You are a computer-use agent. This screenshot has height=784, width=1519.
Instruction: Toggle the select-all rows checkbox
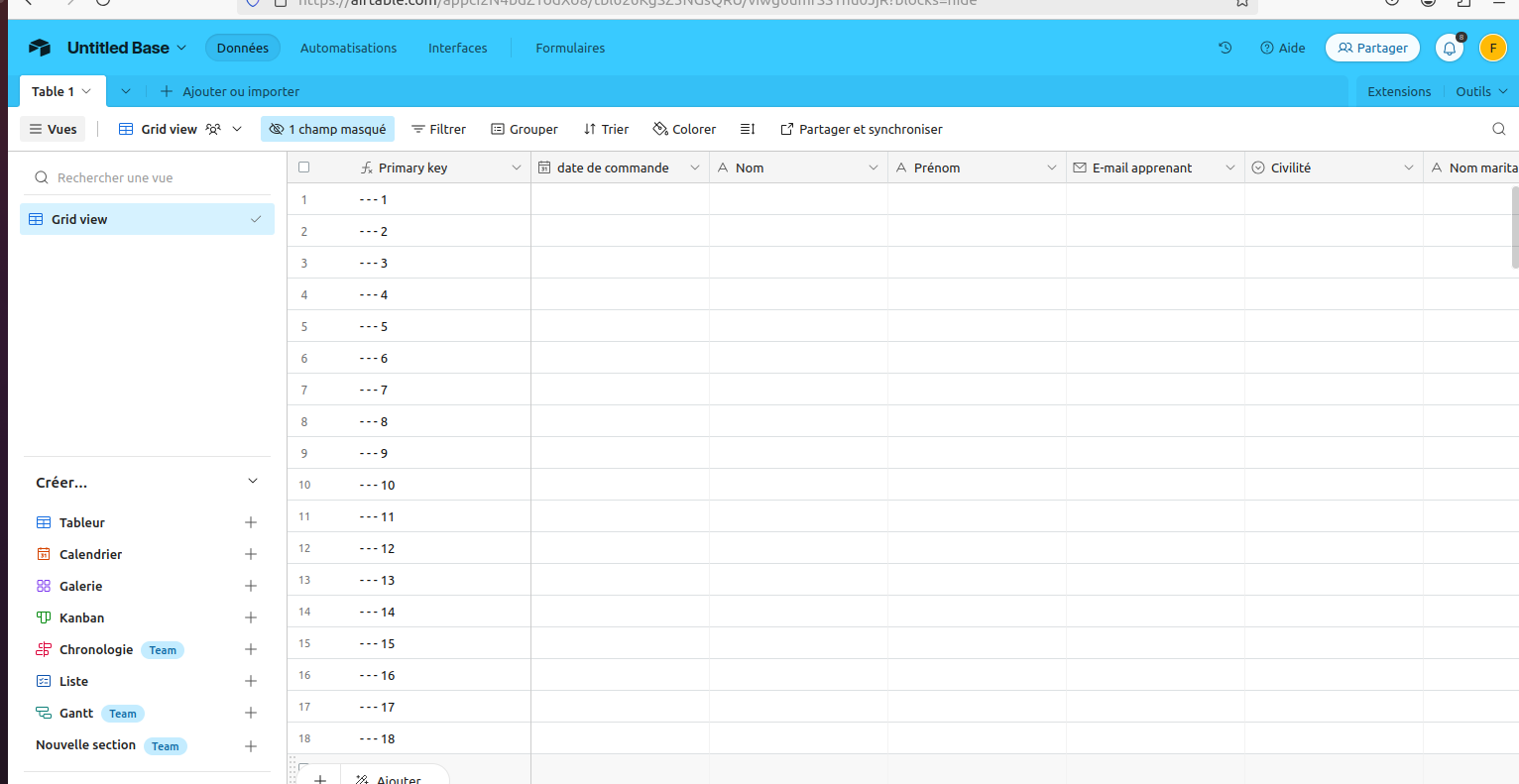304,168
